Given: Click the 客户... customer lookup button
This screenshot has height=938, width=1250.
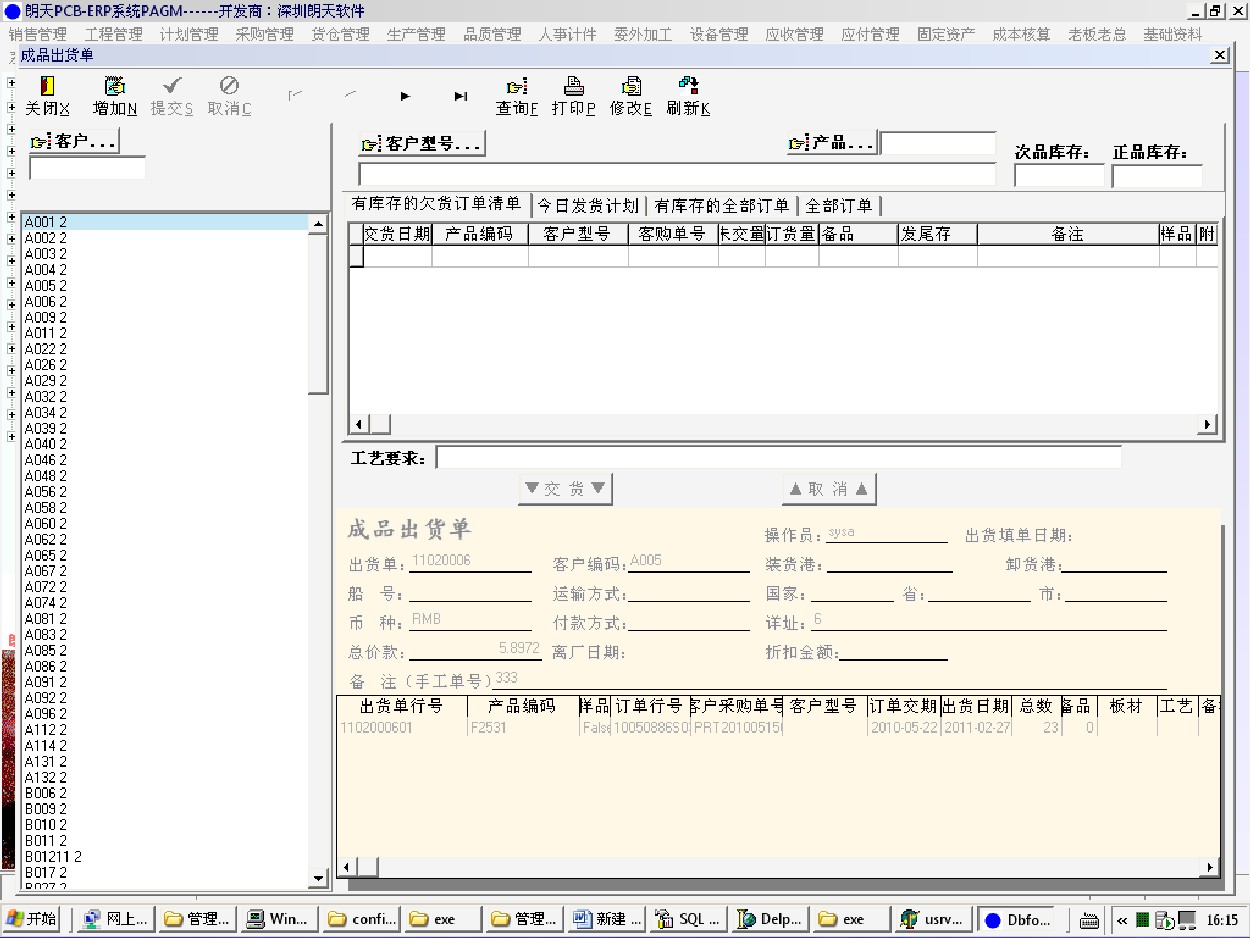Looking at the screenshot, I should point(74,142).
